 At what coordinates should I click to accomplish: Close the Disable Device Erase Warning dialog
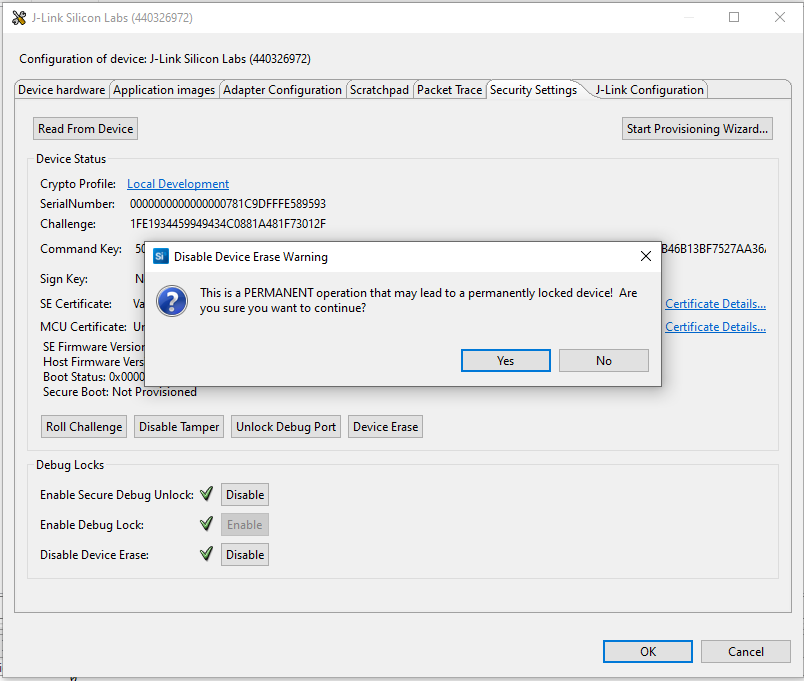tap(645, 257)
